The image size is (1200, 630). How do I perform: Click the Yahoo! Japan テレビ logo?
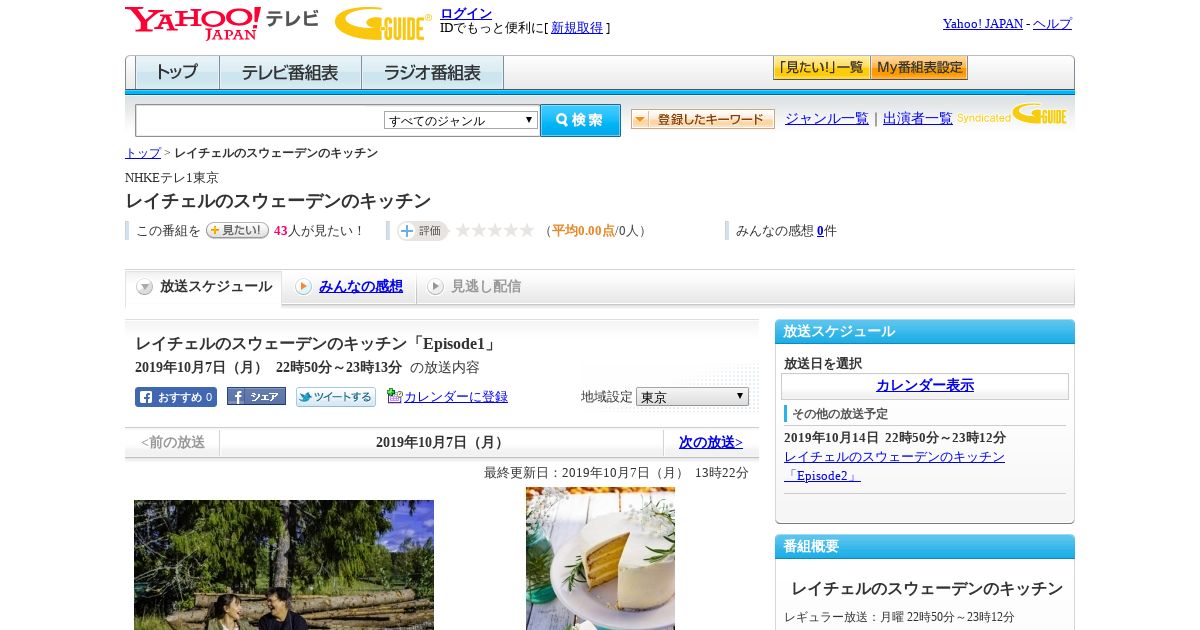point(222,23)
